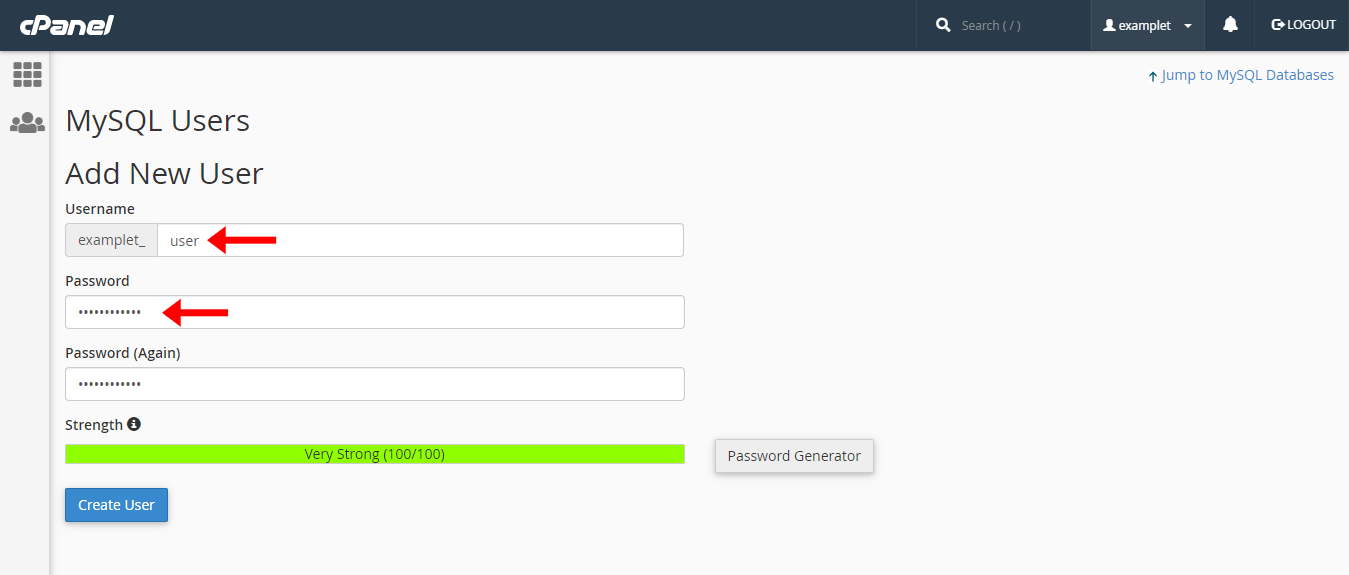
Task: Click the LOGOUT text link
Action: coord(1311,25)
